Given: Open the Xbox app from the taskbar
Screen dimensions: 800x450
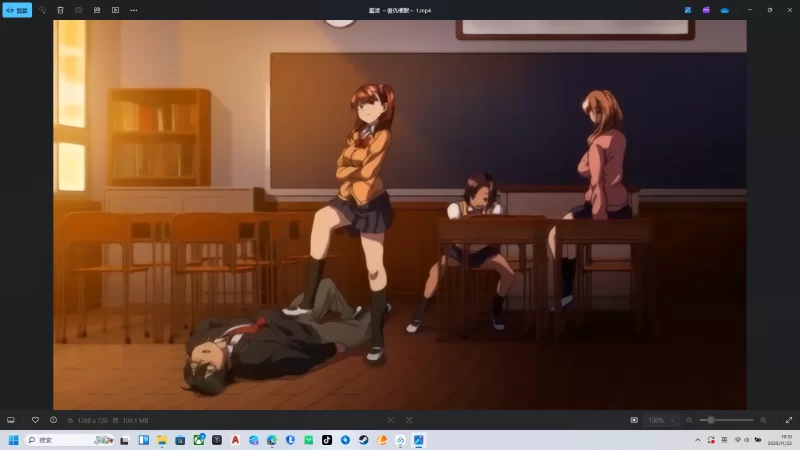Looking at the screenshot, I should pyautogui.click(x=198, y=440).
